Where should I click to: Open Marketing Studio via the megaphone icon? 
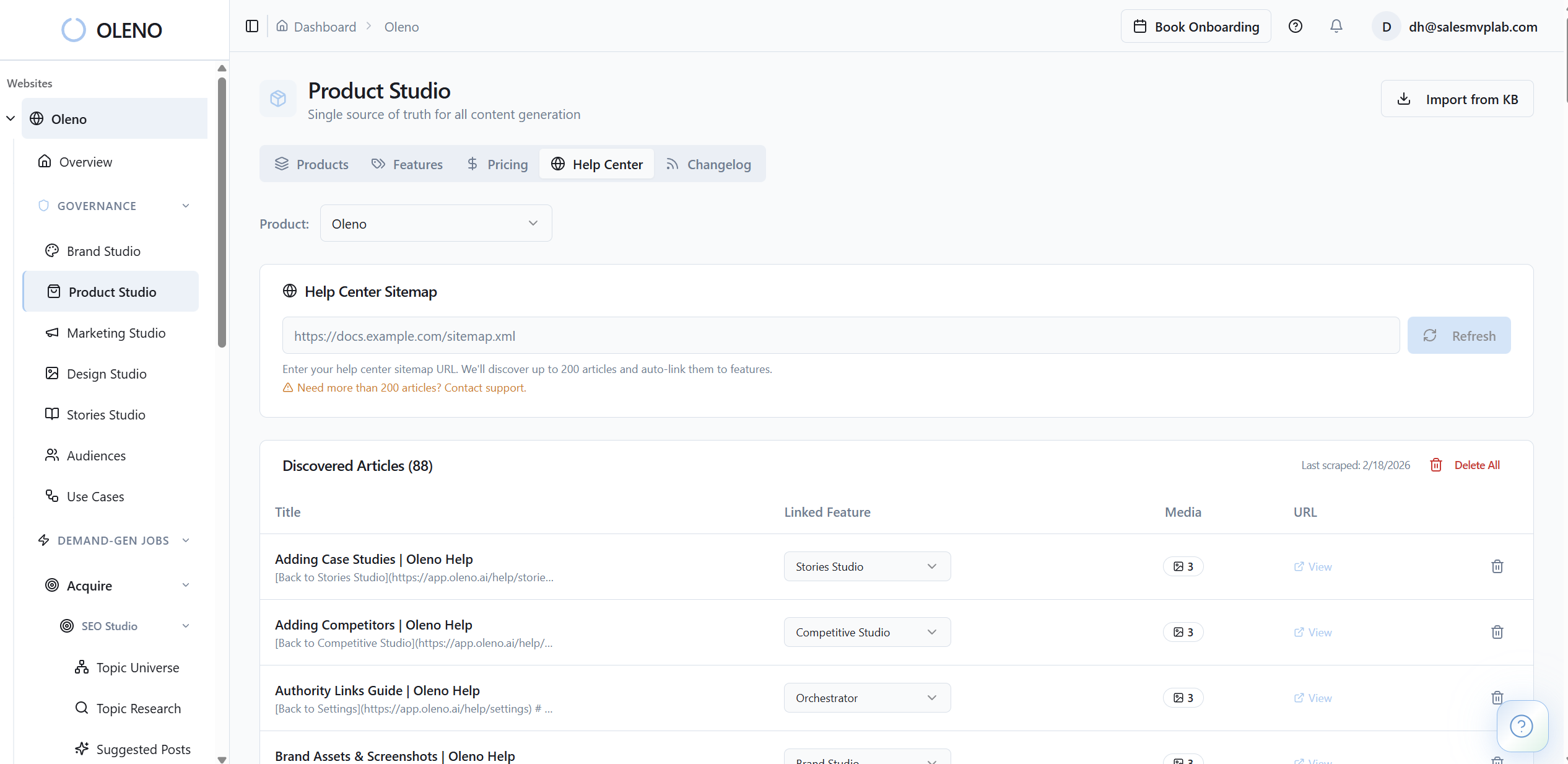(53, 333)
